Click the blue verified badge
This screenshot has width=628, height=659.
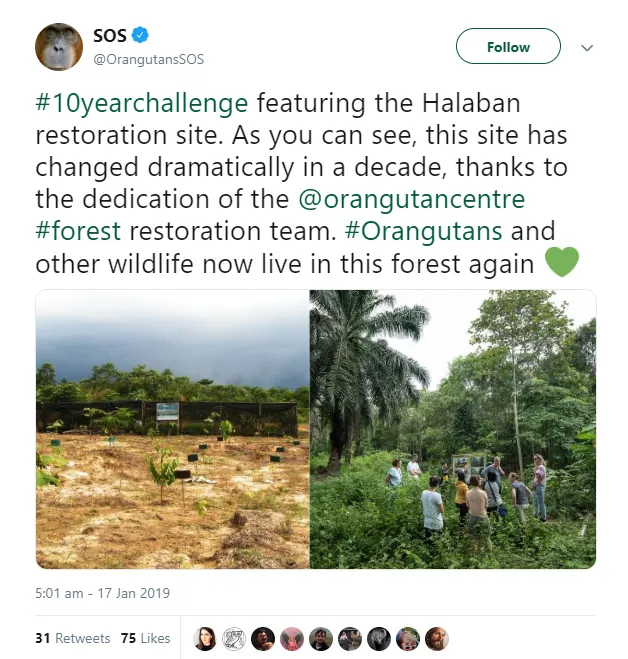141,37
